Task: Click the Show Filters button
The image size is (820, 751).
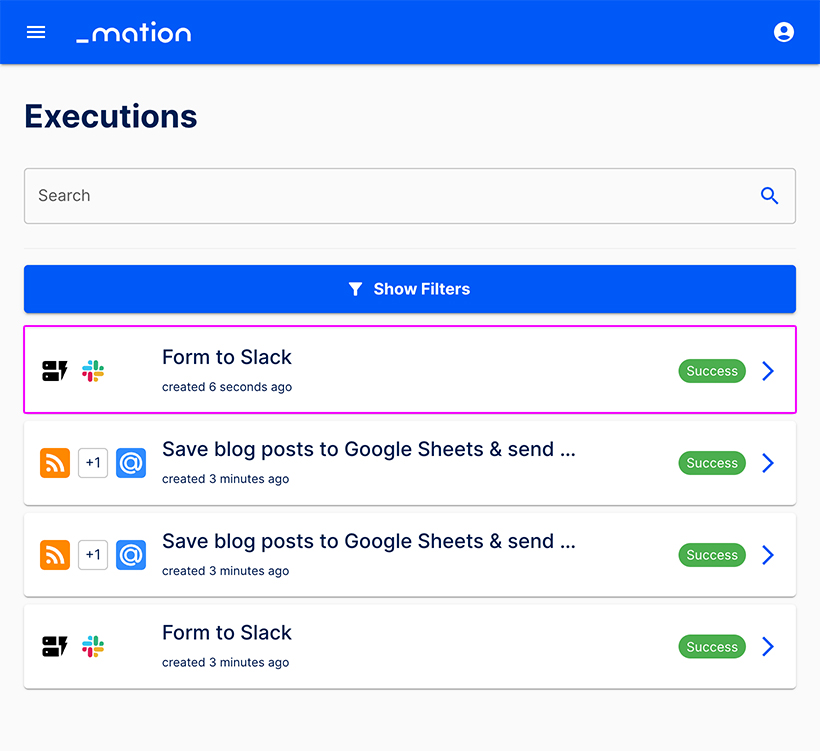Action: coord(410,288)
